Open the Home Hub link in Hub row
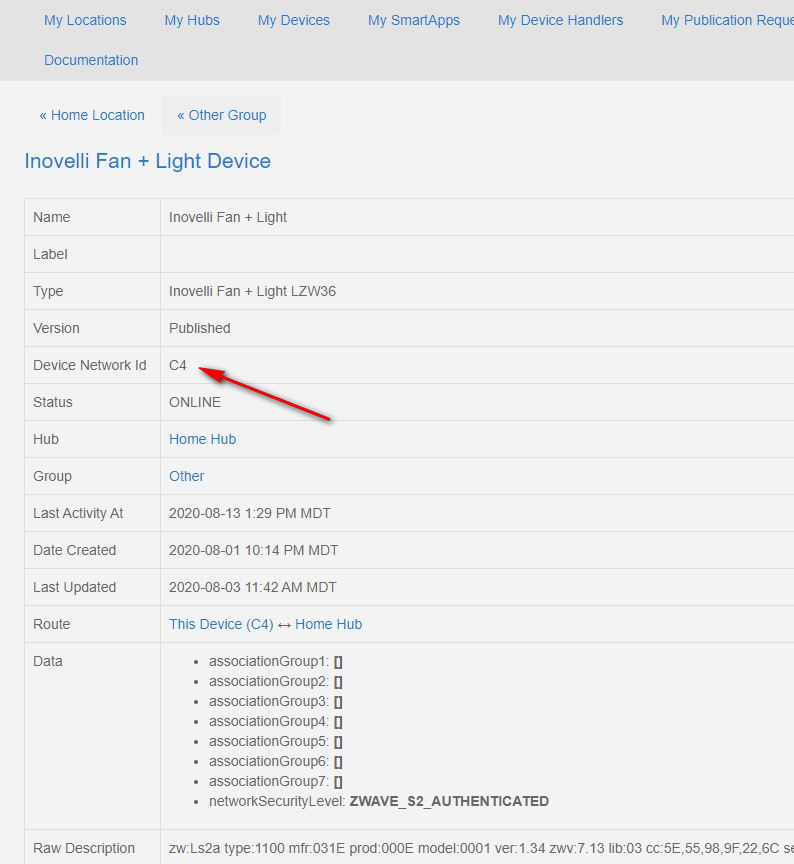Screen dimensions: 794x864 click(202, 439)
